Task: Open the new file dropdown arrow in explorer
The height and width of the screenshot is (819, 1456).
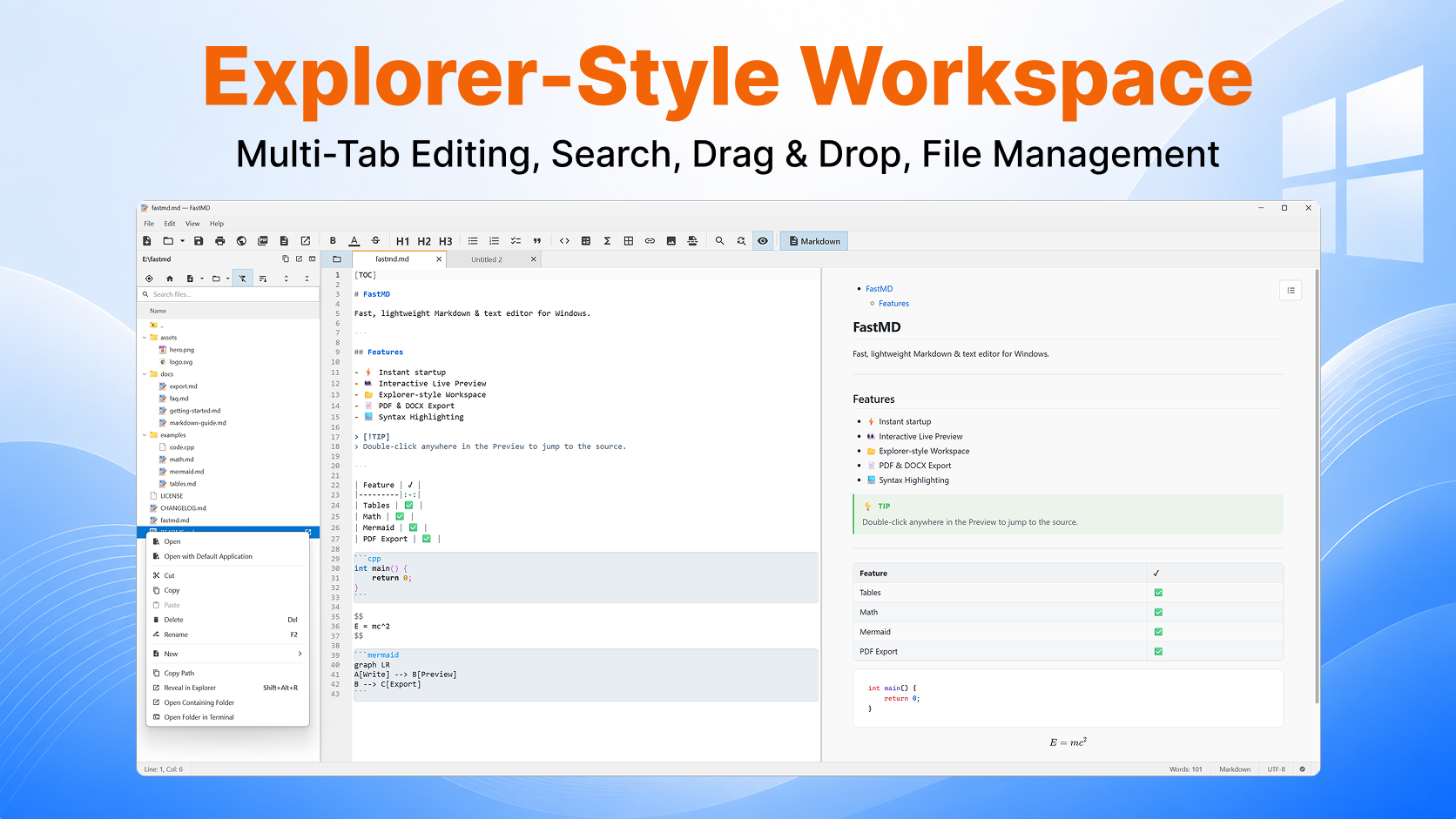Action: (202, 279)
